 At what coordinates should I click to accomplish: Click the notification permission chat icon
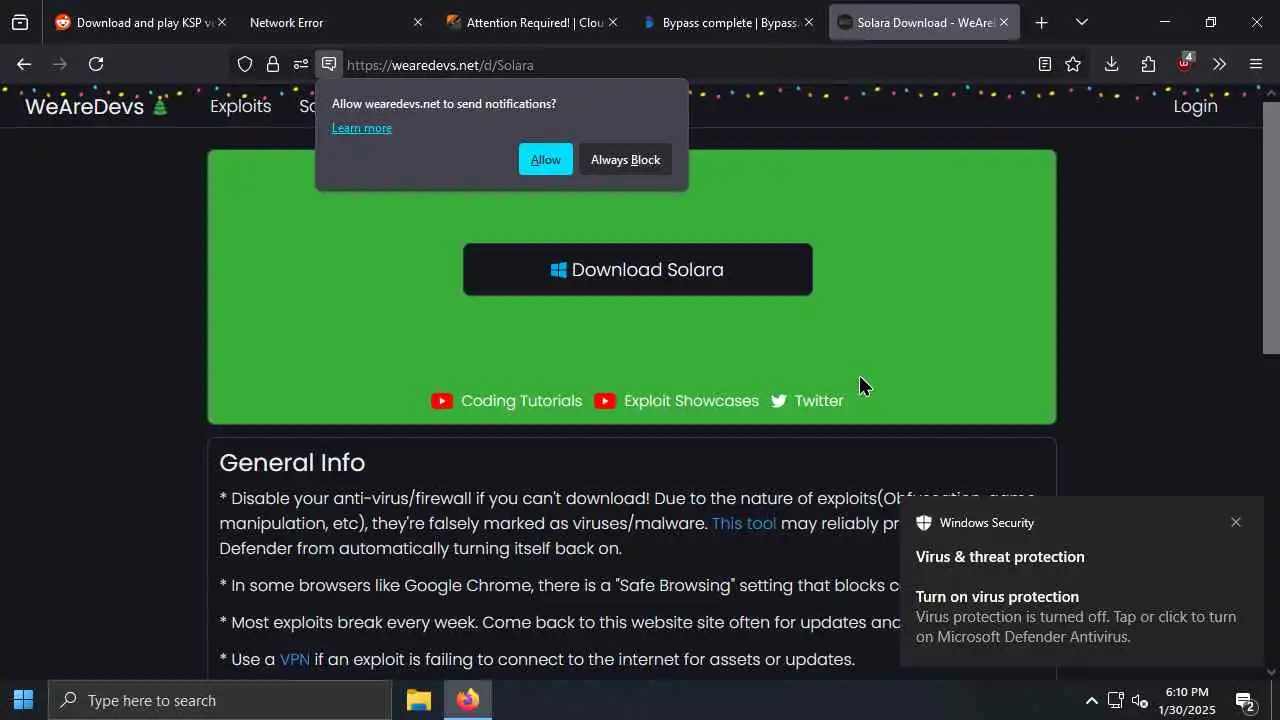pos(329,64)
